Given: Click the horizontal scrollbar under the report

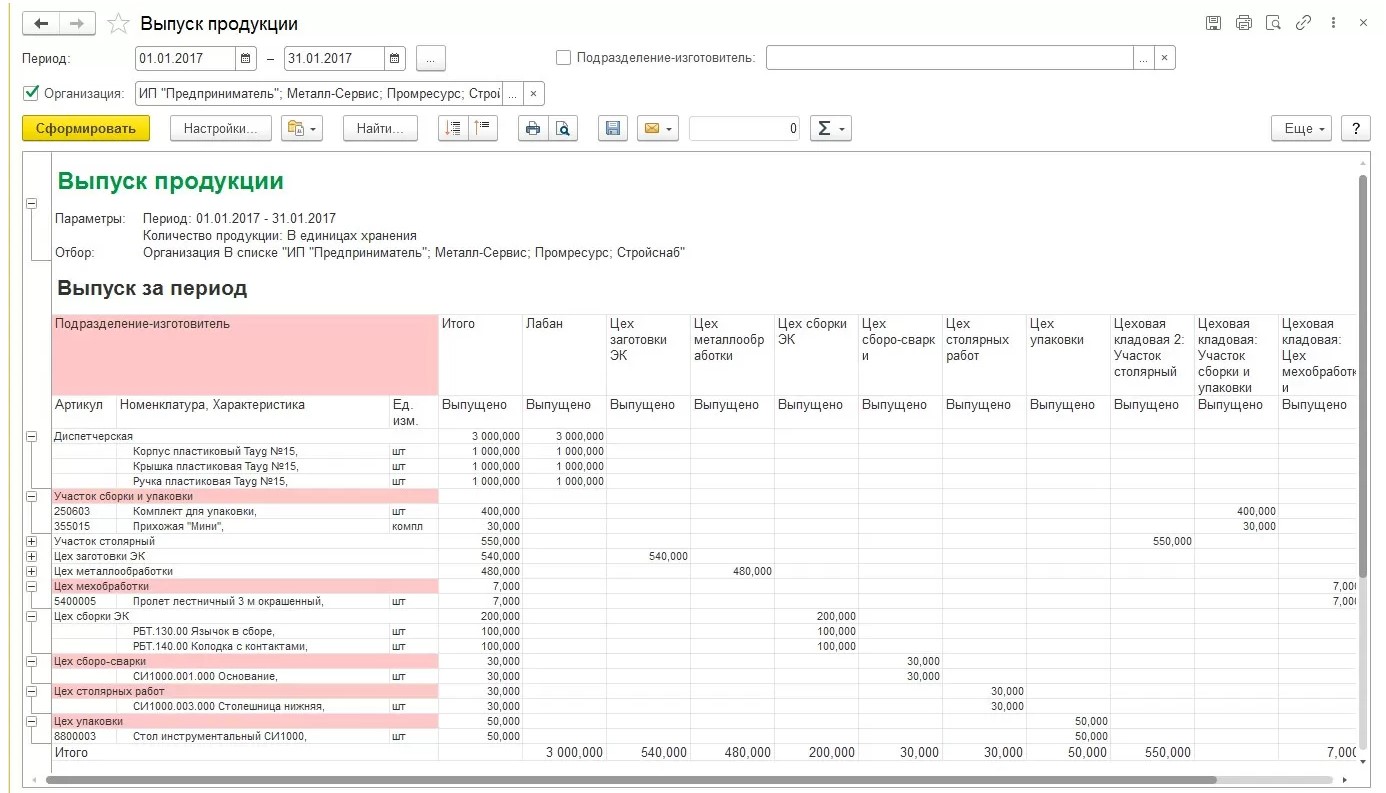Looking at the screenshot, I should 630,780.
